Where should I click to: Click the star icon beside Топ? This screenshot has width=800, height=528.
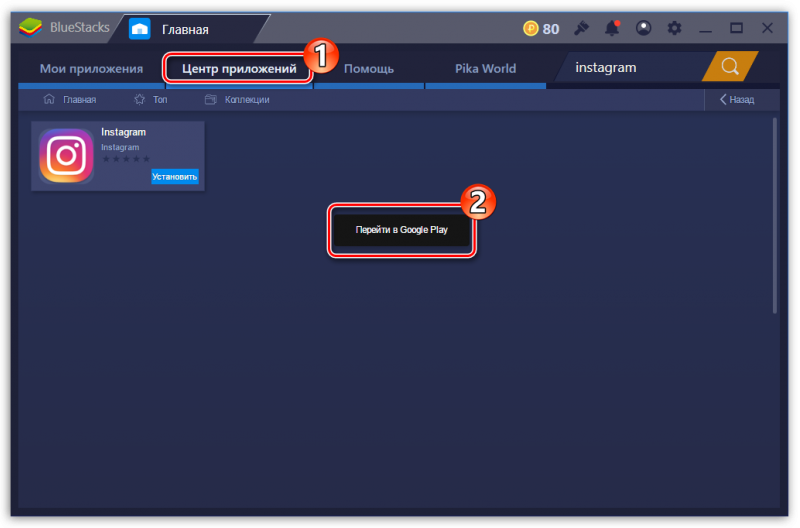pos(139,99)
